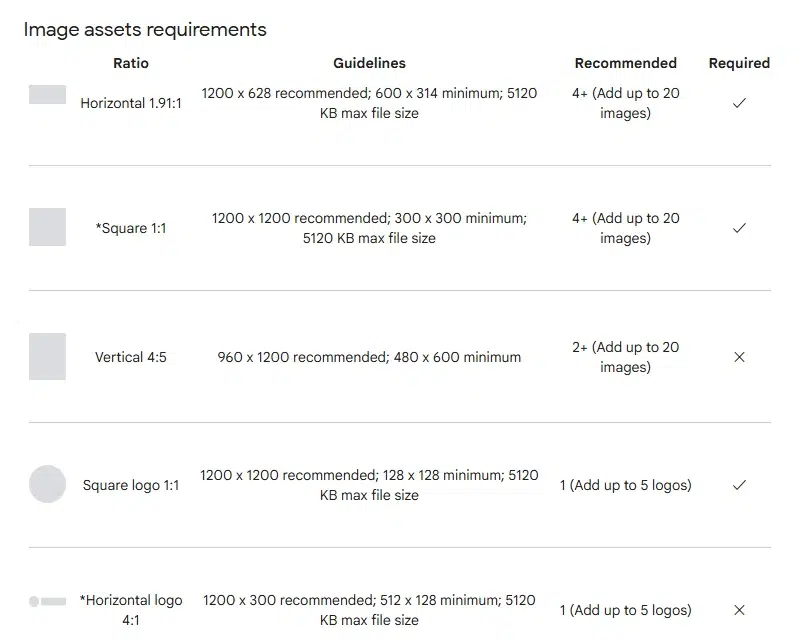Viewport: 800px width, 641px height.
Task: Click the Vertical 4:5 placeholder image
Action: point(47,356)
